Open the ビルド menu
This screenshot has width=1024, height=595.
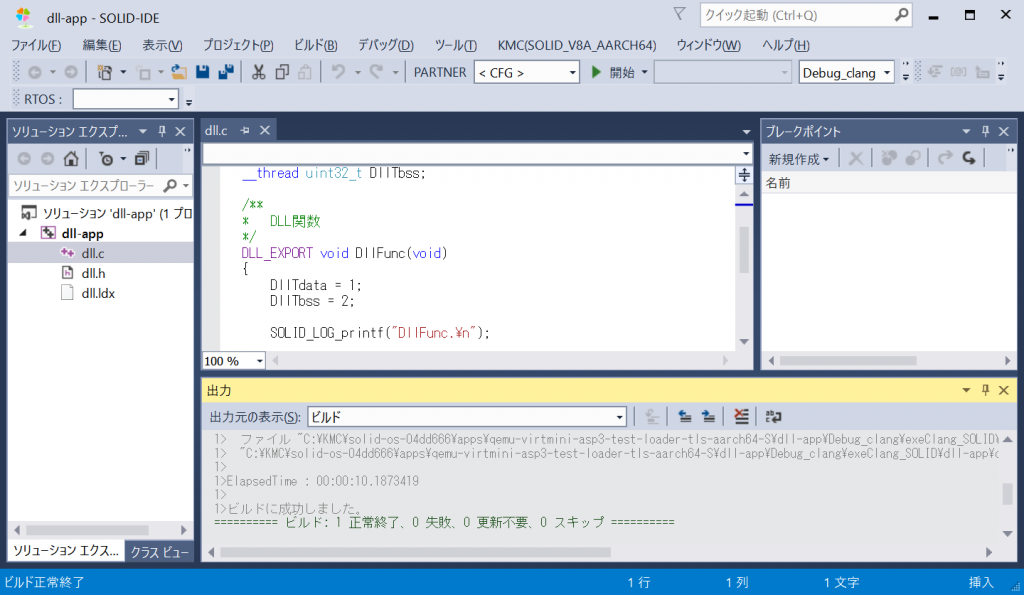tap(317, 45)
